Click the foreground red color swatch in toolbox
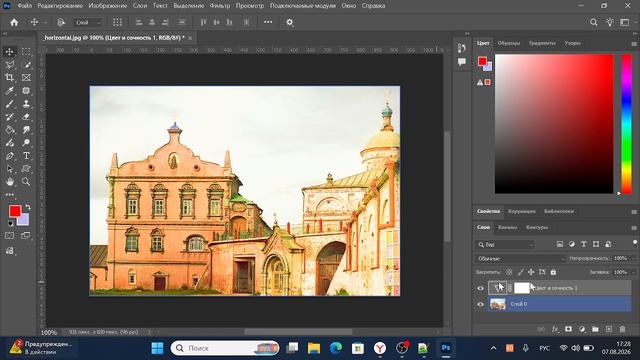Viewport: 640px width, 360px height. tap(15, 211)
